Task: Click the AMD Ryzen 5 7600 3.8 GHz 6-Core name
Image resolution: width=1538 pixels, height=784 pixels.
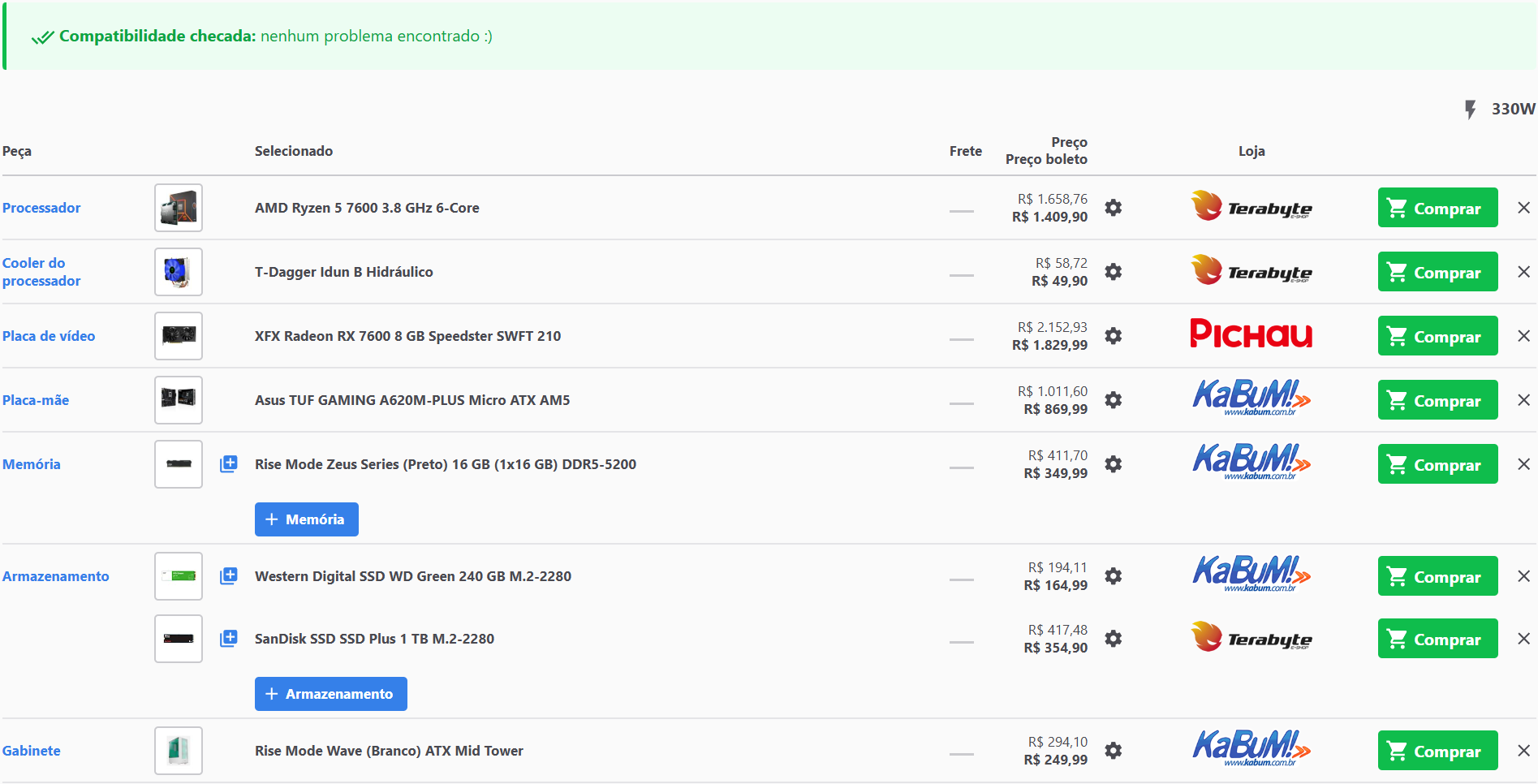Action: click(367, 208)
